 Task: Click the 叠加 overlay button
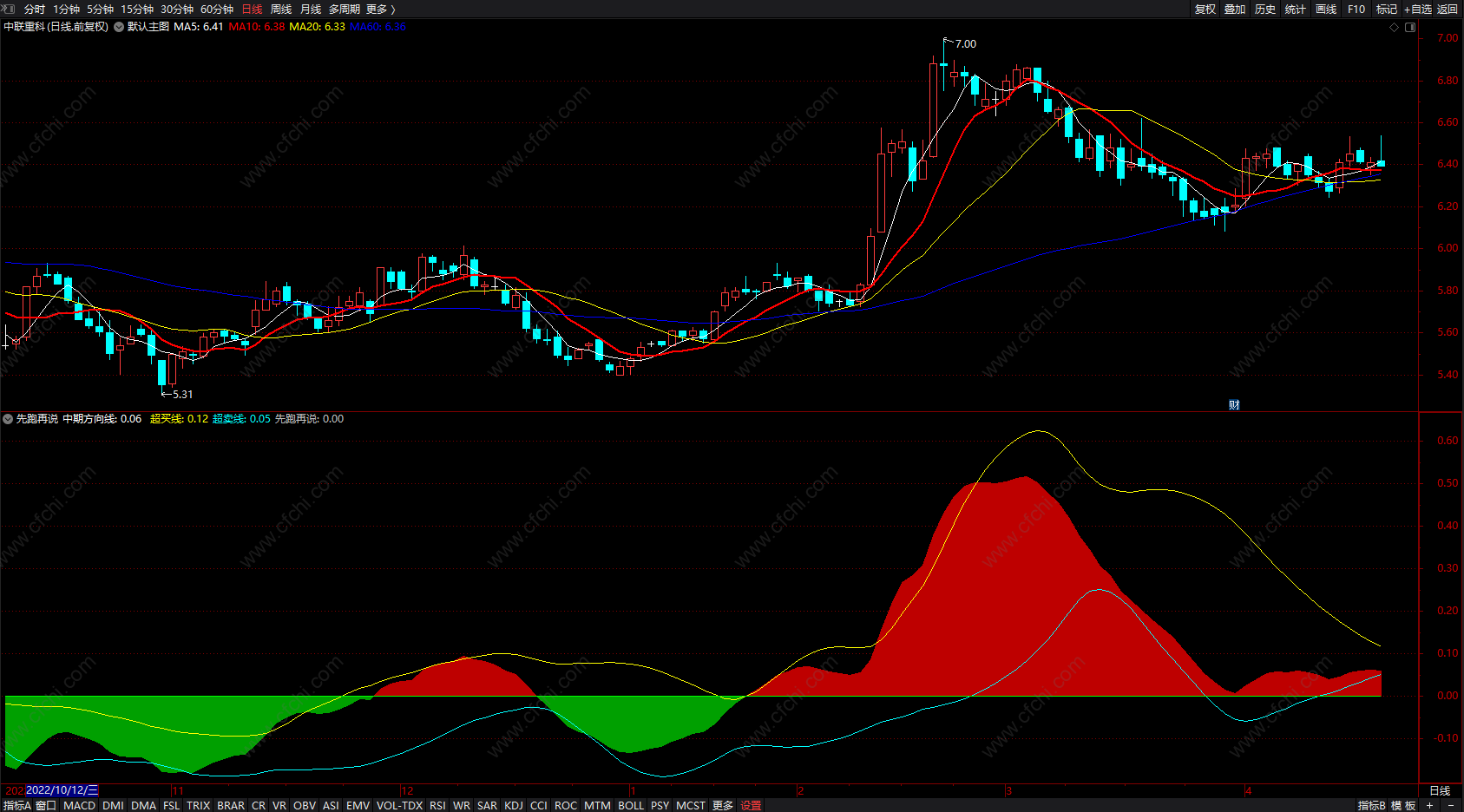(x=1235, y=9)
